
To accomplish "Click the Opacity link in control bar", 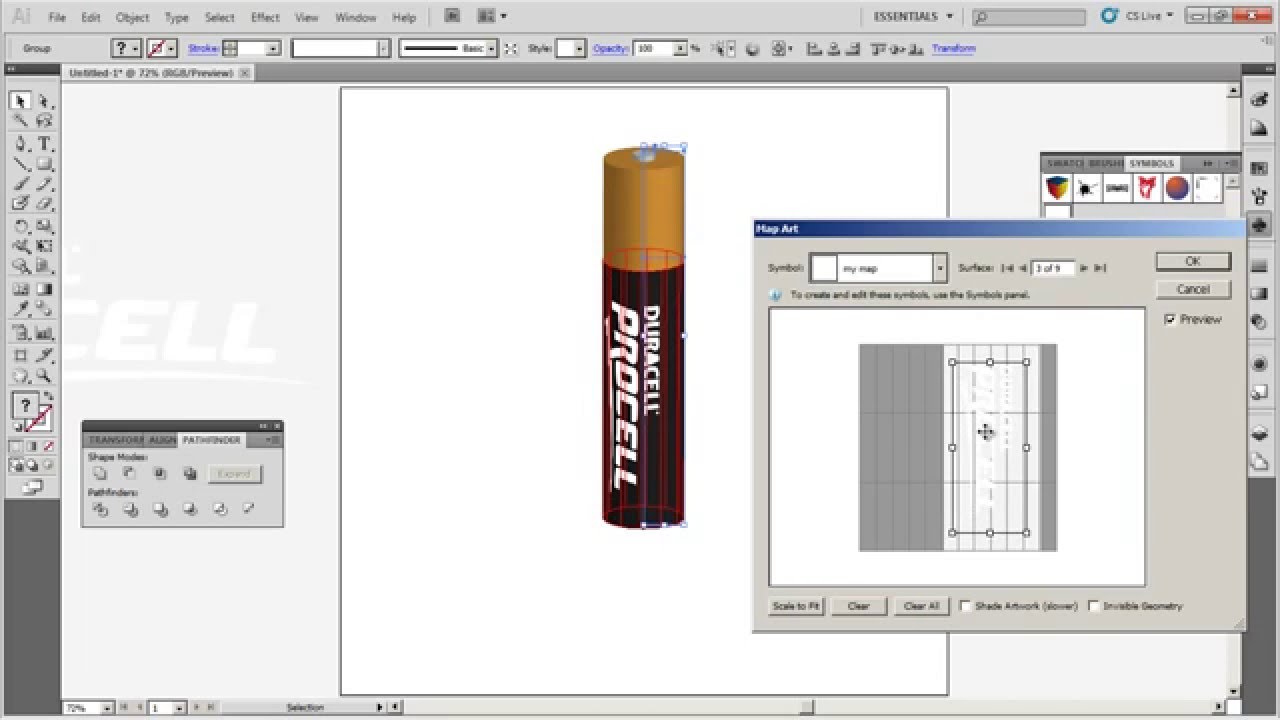I will pos(610,48).
